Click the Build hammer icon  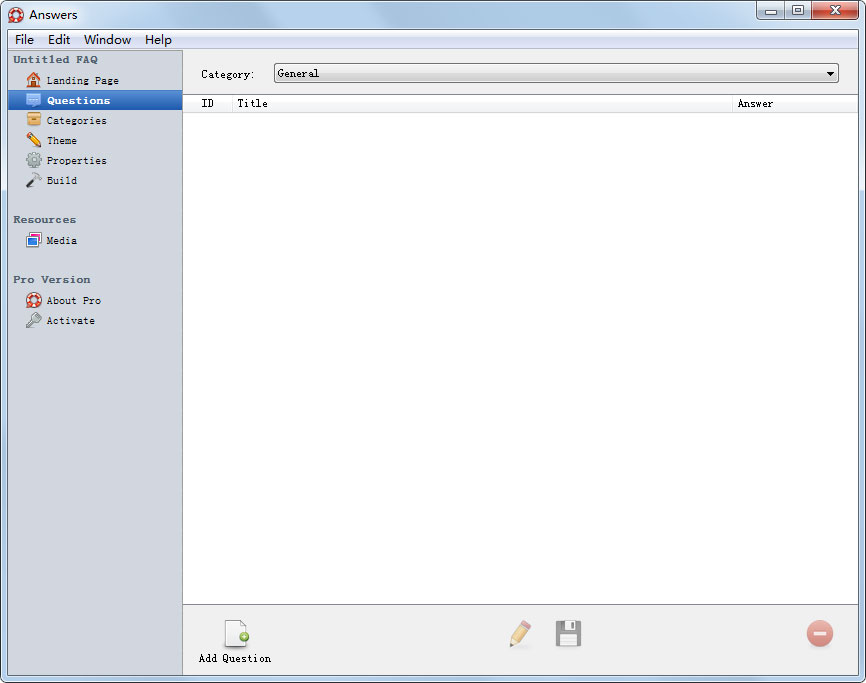[34, 180]
